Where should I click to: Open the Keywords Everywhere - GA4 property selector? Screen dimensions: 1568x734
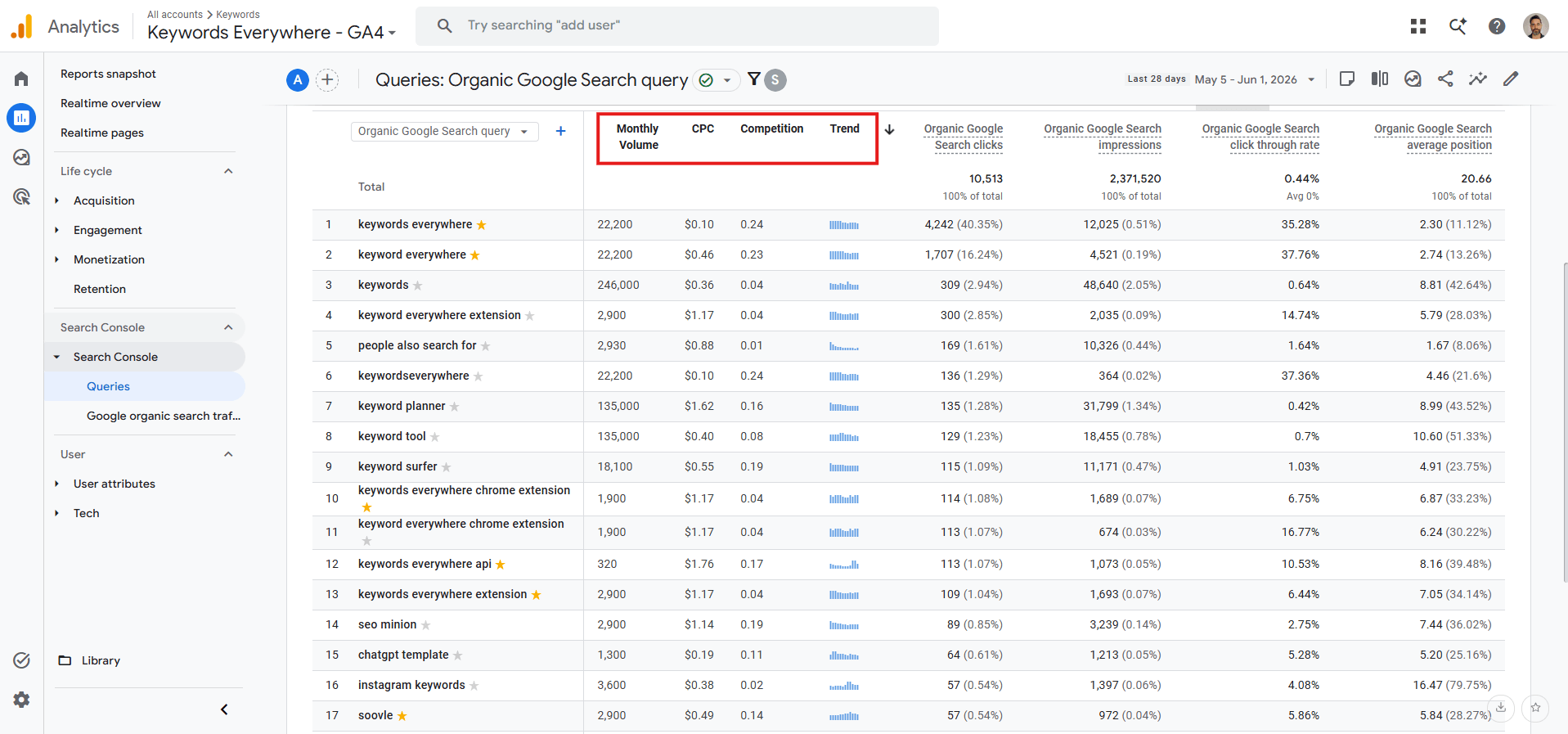coord(272,33)
